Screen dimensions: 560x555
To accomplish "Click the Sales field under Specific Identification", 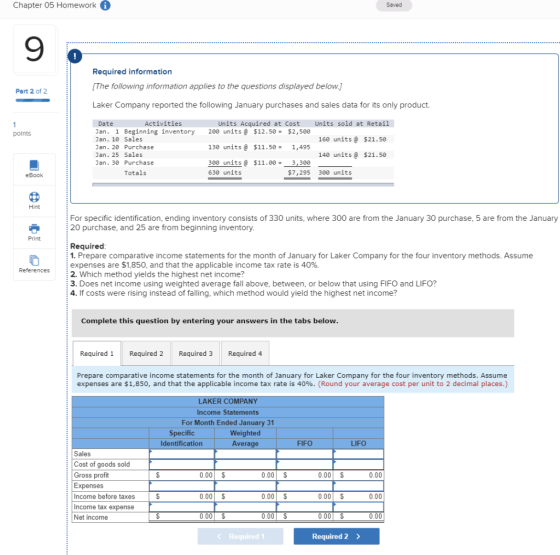I will [x=182, y=454].
